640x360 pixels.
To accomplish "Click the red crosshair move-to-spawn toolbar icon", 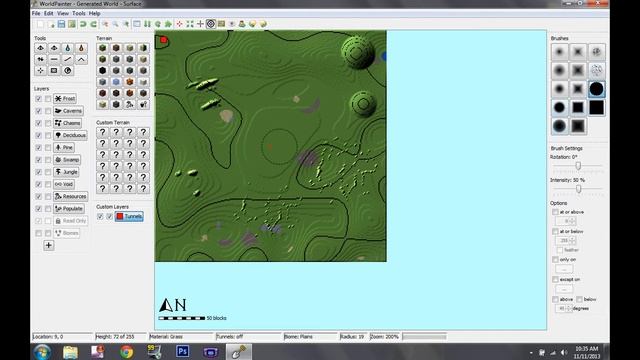I will pos(179,24).
